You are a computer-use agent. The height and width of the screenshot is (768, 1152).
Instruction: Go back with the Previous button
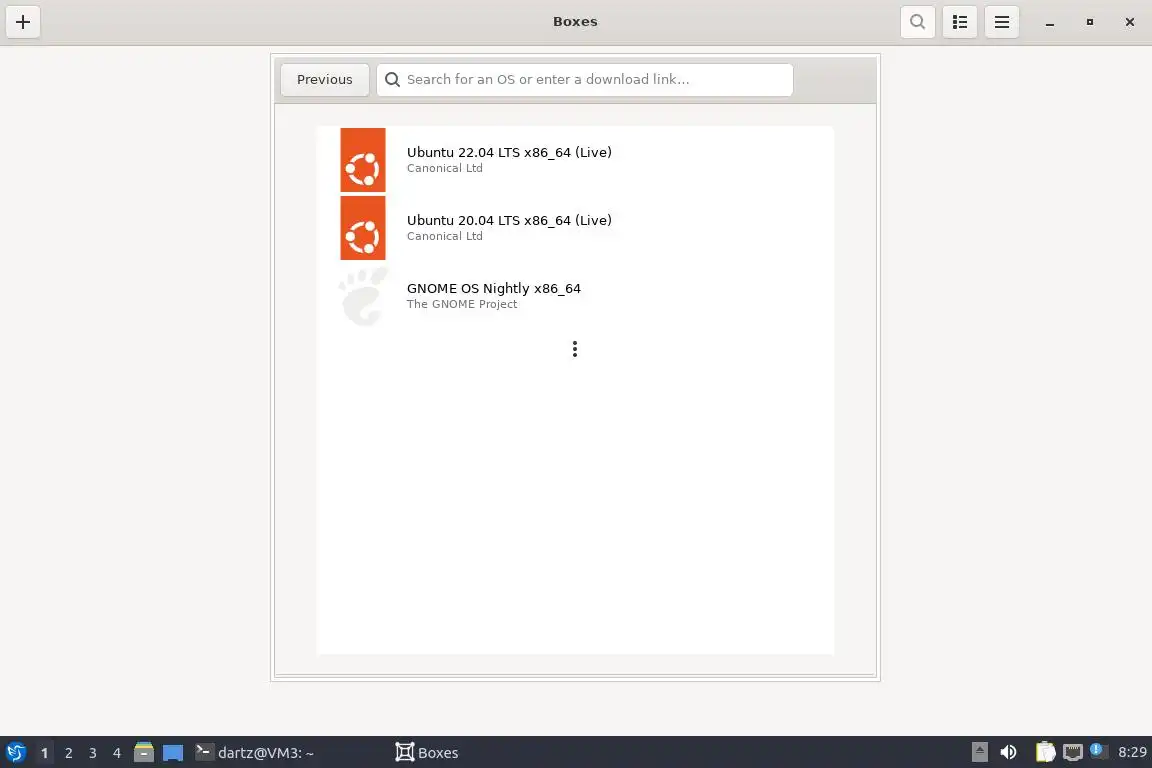[x=325, y=79]
